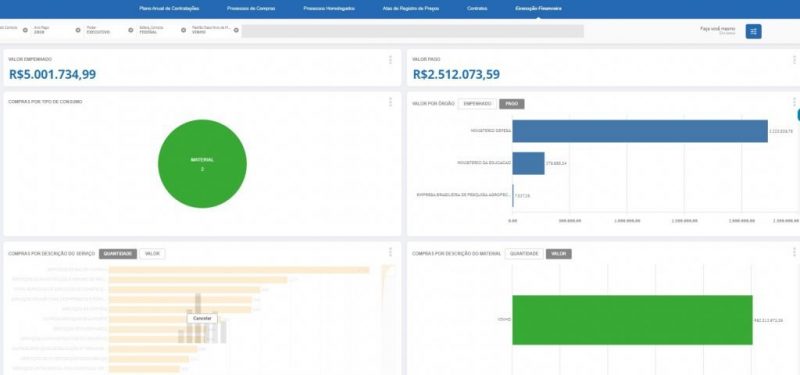This screenshot has width=800, height=375.
Task: Switch service purchases chart to Valor
Action: point(153,254)
